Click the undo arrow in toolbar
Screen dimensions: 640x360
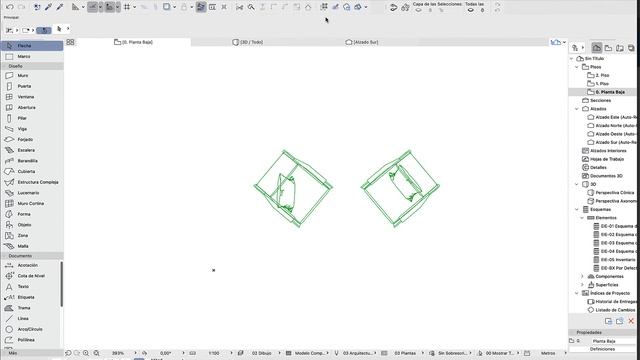10,7
